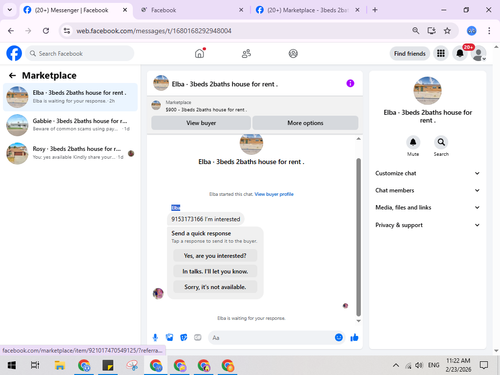500x375 pixels.
Task: Open the Home feed icon
Action: (199, 53)
